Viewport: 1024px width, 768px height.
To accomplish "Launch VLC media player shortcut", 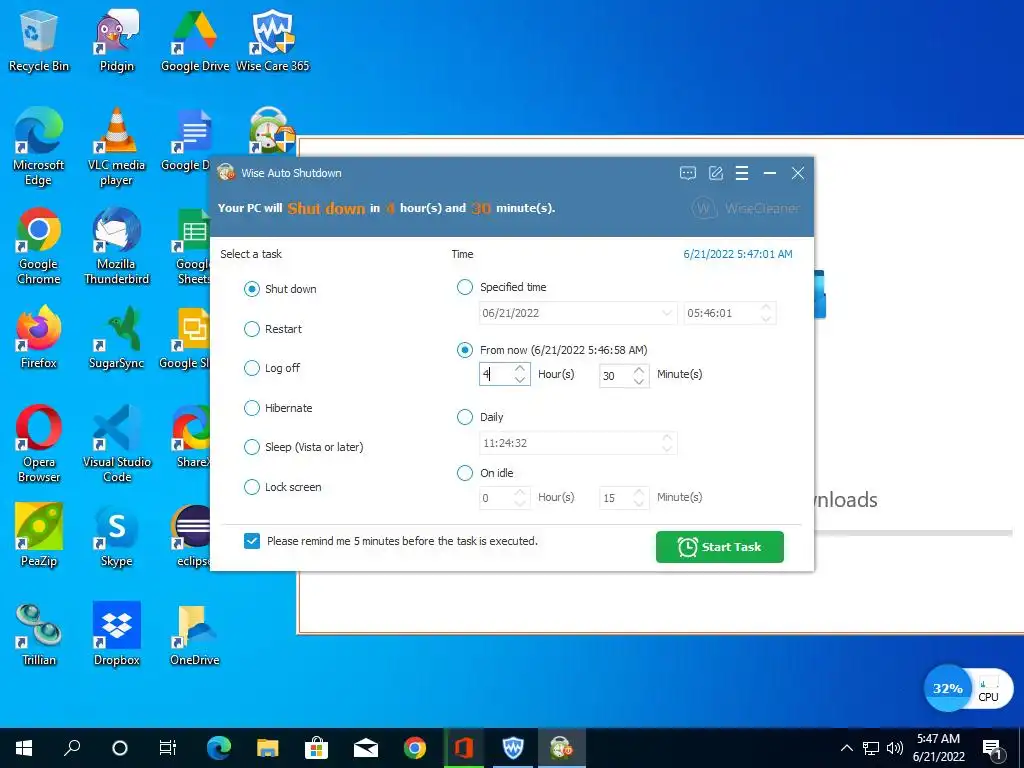I will (x=116, y=148).
